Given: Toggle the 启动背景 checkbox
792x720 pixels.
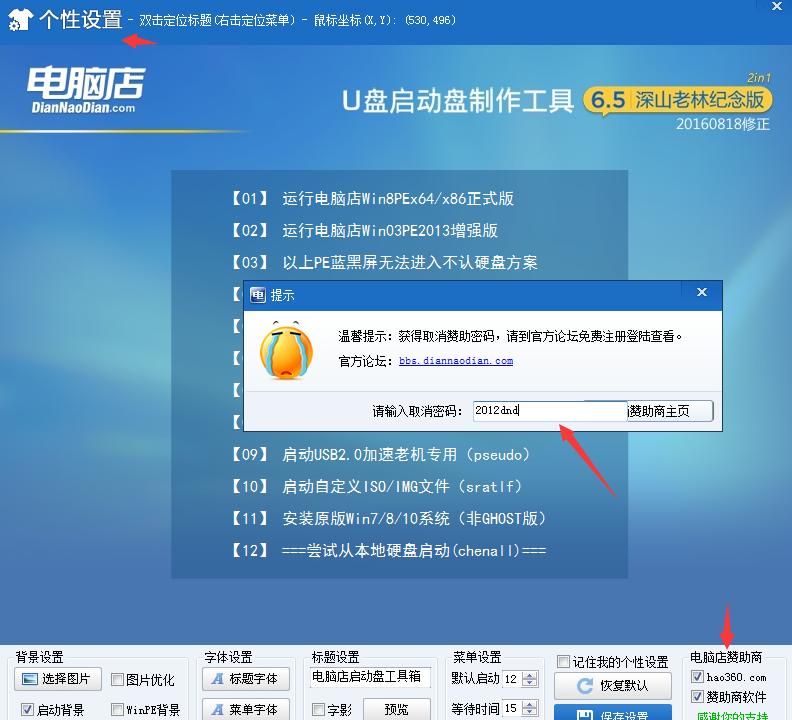Looking at the screenshot, I should coord(27,709).
